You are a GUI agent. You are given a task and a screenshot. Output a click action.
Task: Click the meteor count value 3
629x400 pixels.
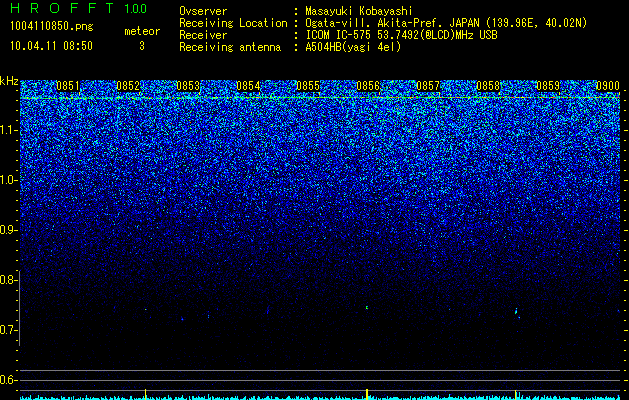pyautogui.click(x=142, y=46)
